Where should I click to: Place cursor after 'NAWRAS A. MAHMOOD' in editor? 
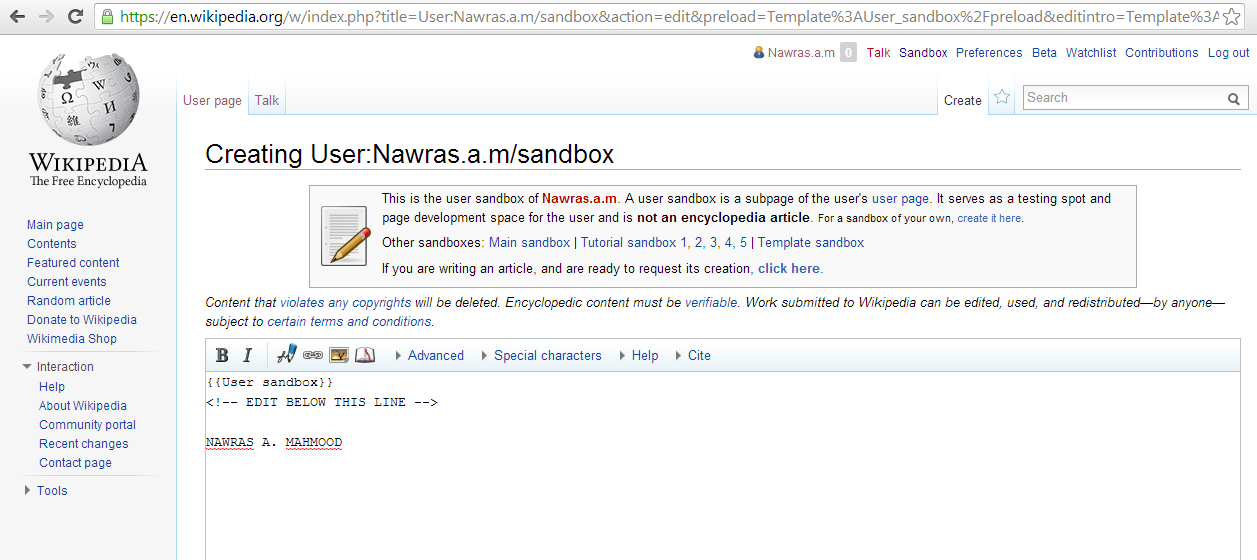click(x=343, y=442)
